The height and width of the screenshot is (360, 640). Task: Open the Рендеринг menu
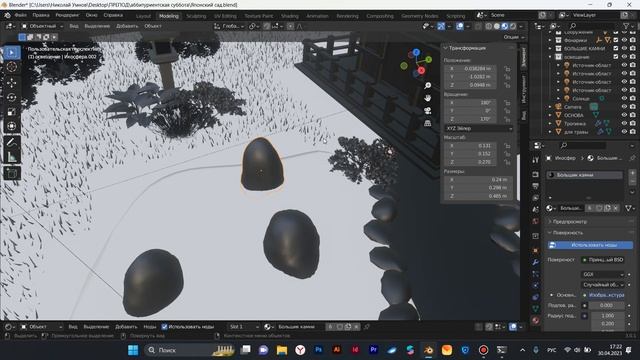tap(67, 15)
